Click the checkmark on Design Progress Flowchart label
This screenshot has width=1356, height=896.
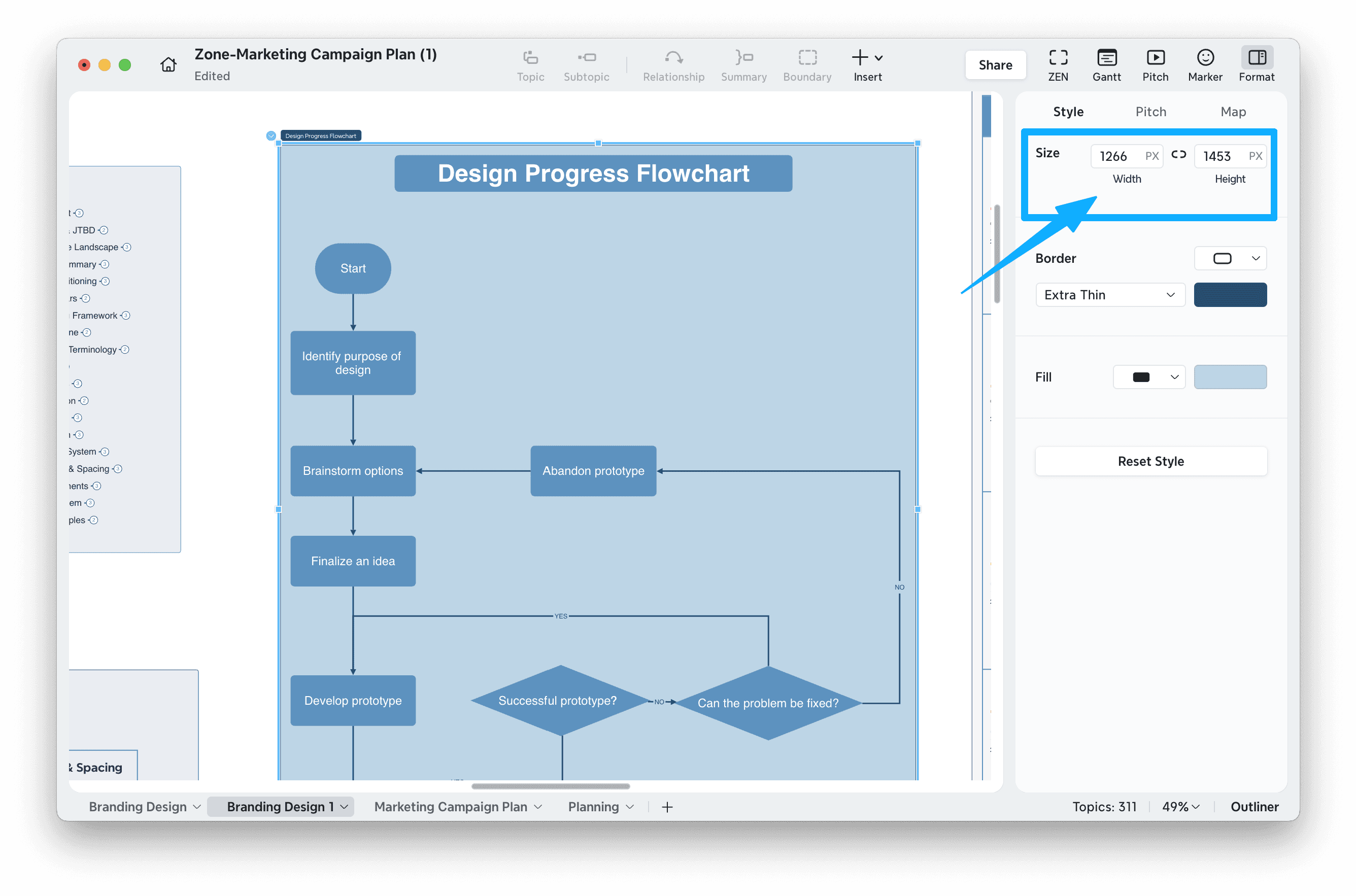[x=271, y=136]
